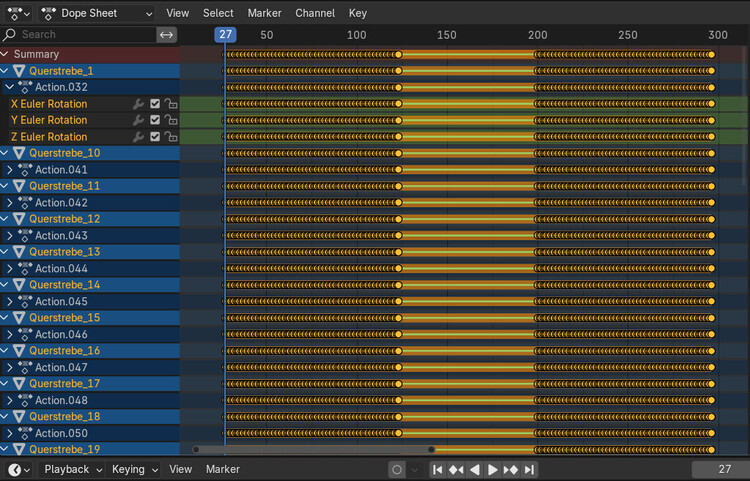Toggle lock on Z Euler Rotation channel

click(171, 137)
